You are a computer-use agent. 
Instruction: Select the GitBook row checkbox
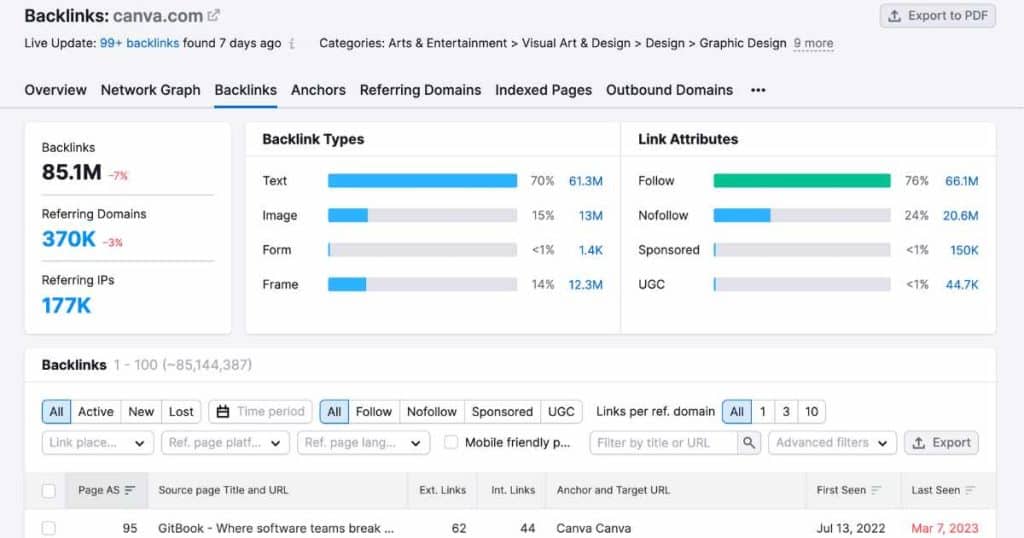[49, 528]
